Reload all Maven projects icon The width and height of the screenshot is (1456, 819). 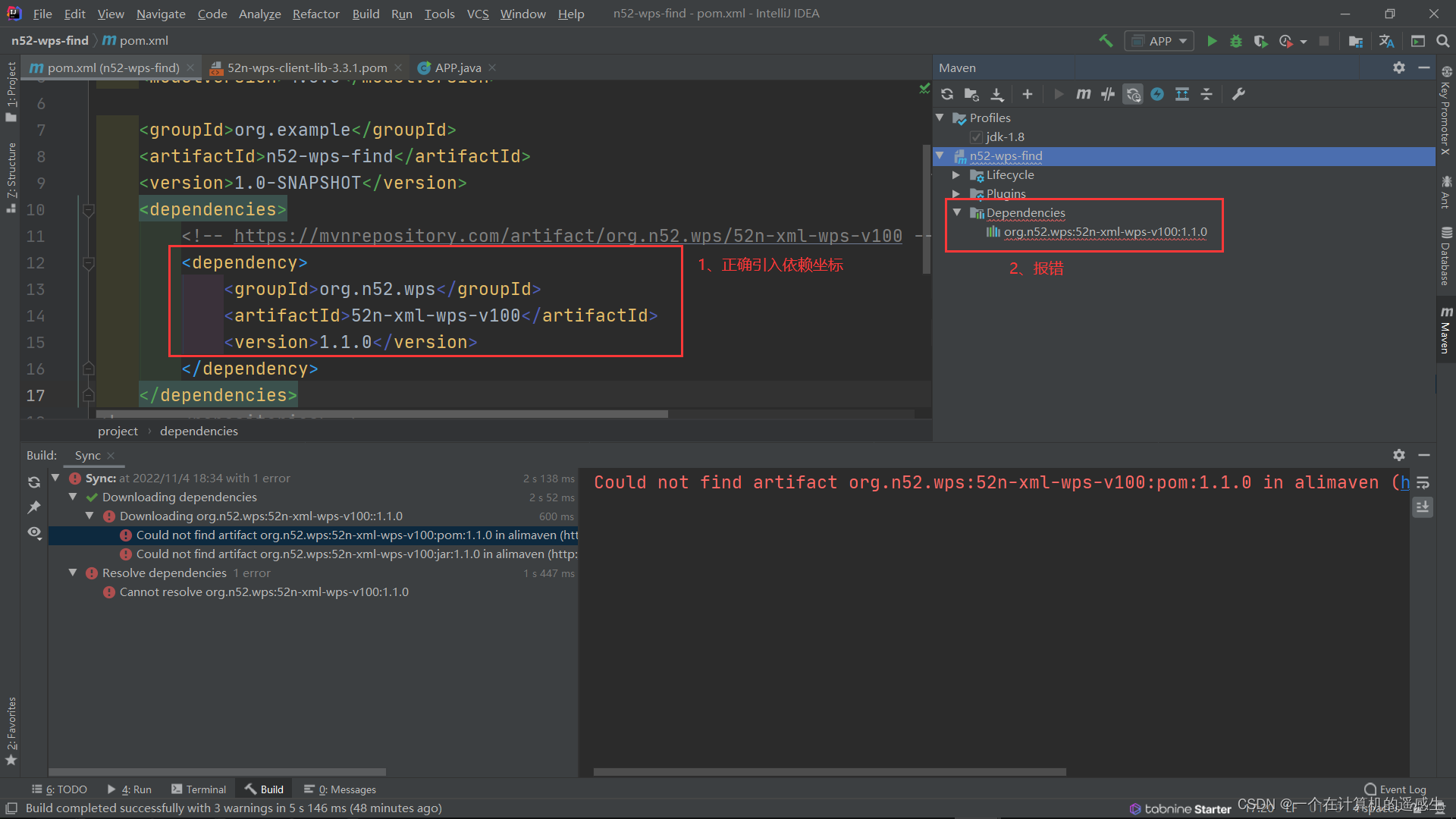pyautogui.click(x=947, y=94)
